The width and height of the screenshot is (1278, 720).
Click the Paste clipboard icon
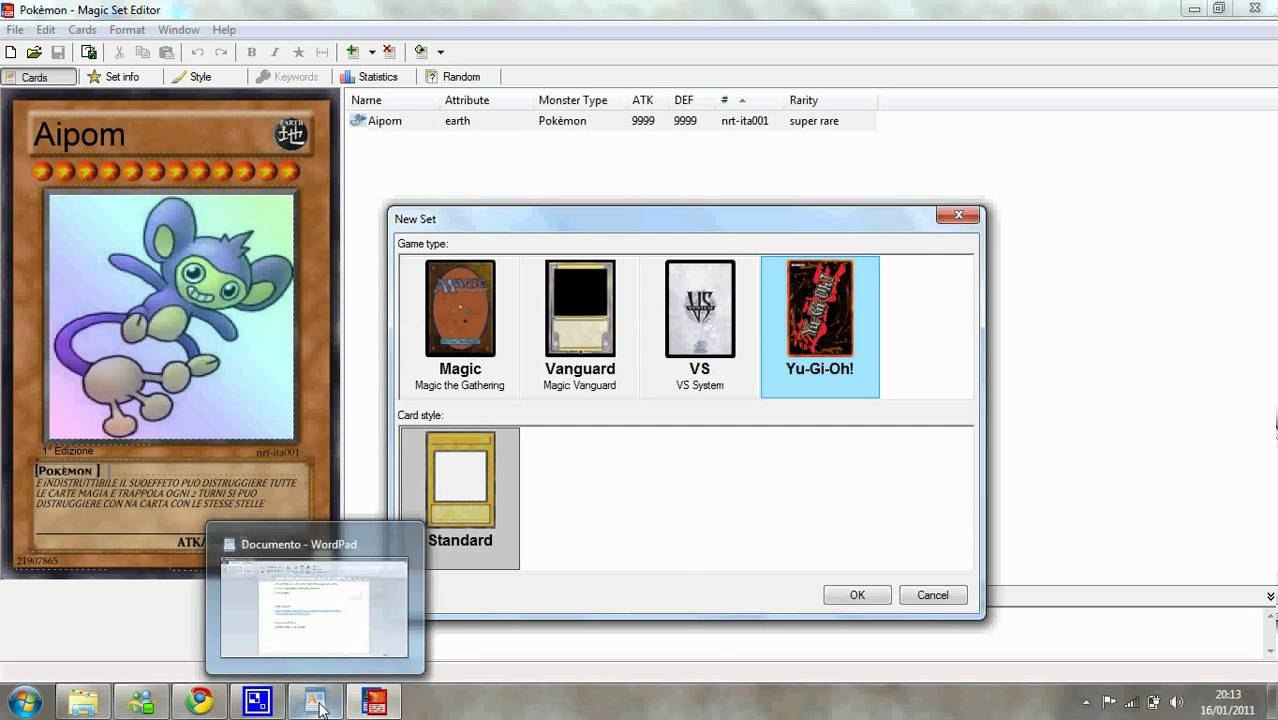click(x=167, y=52)
